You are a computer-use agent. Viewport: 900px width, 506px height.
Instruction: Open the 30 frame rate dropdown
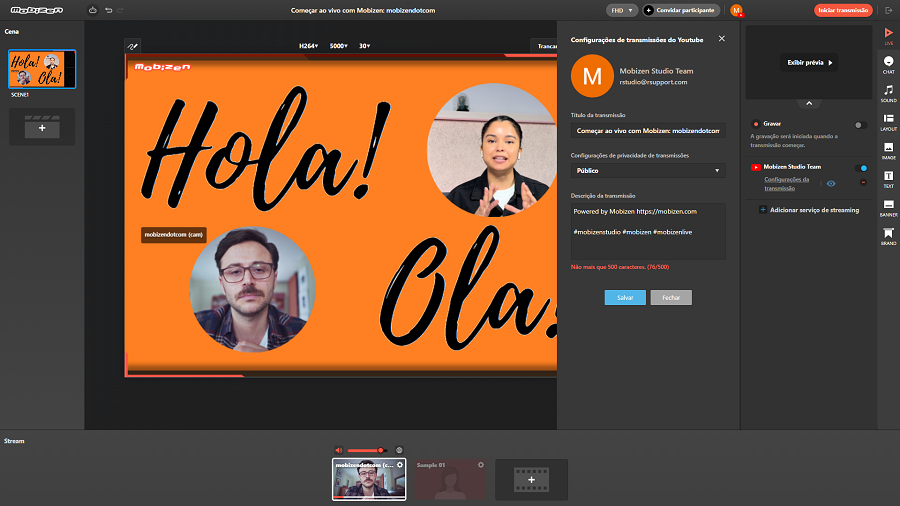[364, 46]
